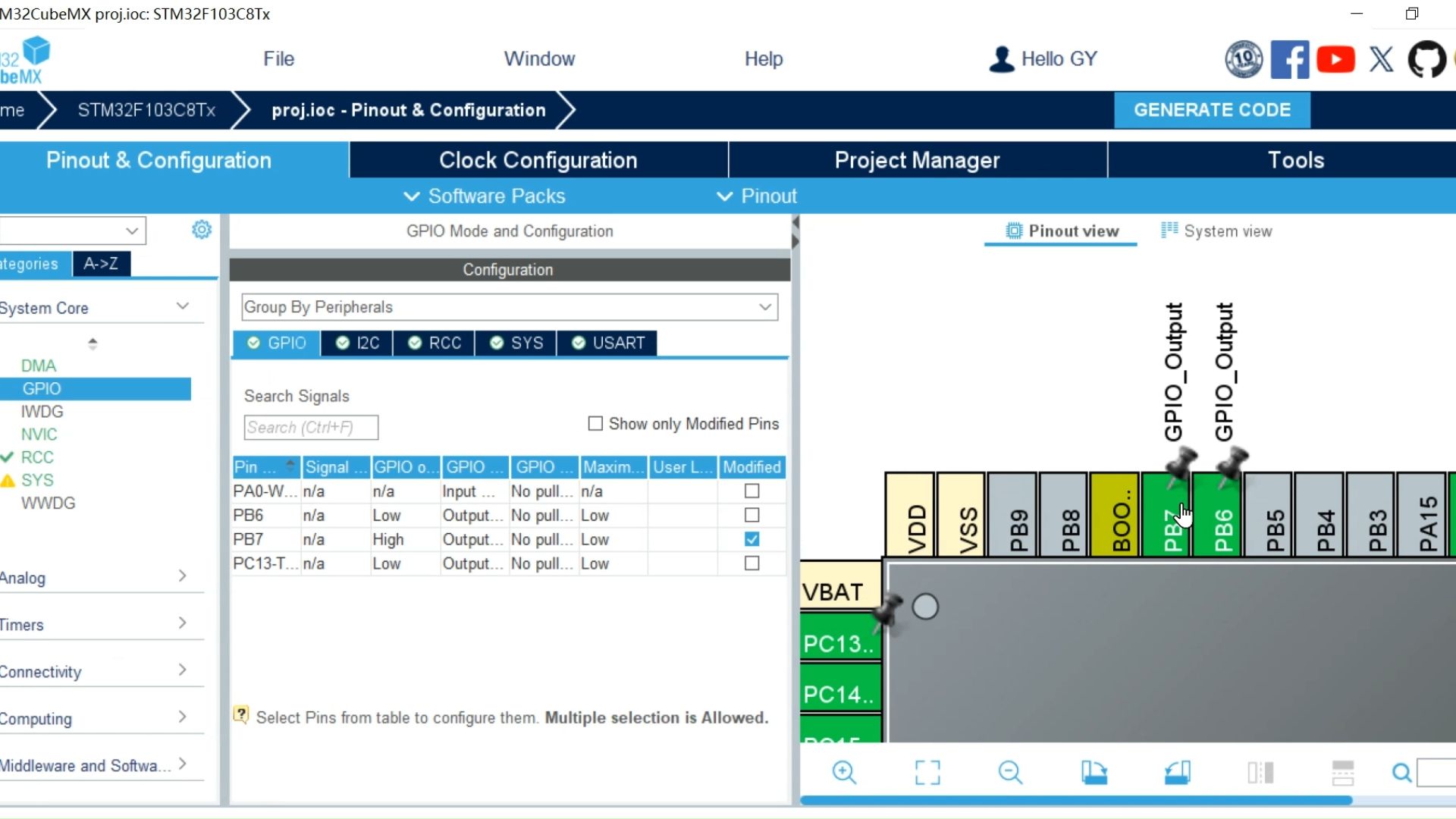Select the I2C peripheral tab

[357, 343]
